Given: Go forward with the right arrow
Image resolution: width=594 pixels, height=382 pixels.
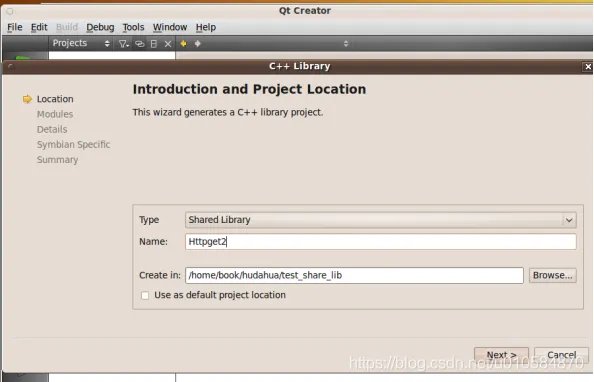Looking at the screenshot, I should [197, 44].
